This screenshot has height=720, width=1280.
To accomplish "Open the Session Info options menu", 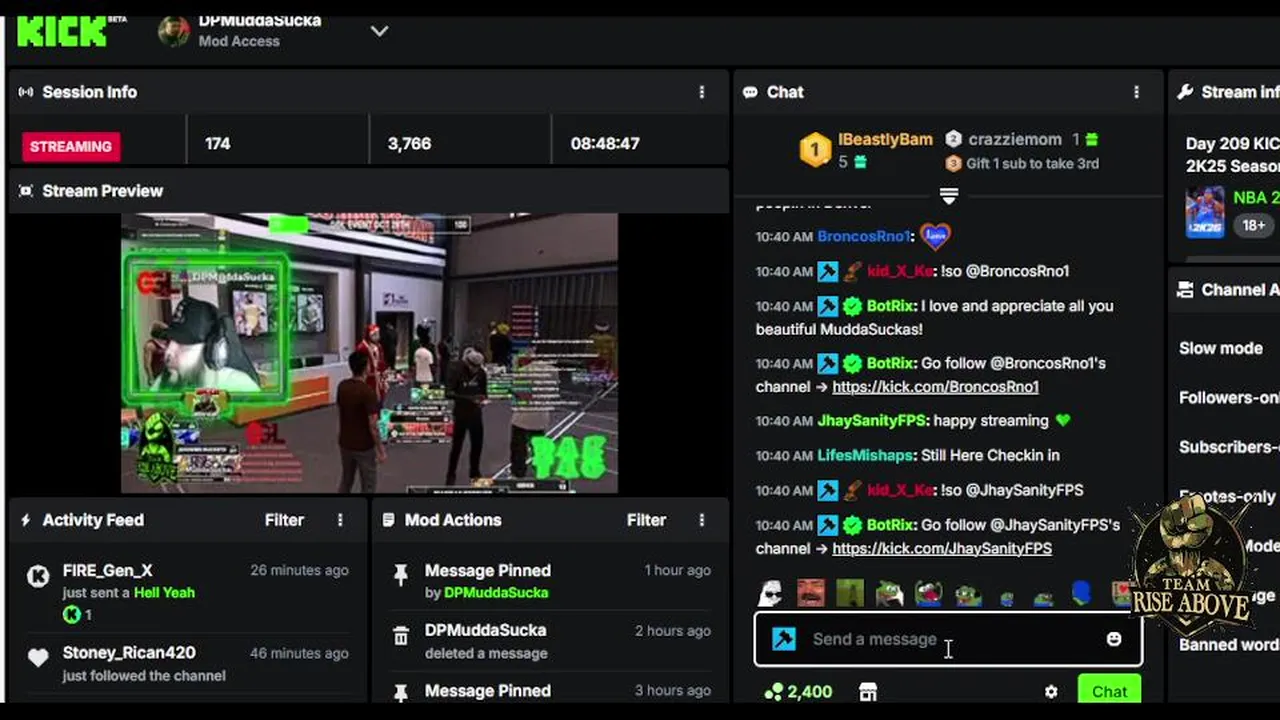I will pos(701,92).
